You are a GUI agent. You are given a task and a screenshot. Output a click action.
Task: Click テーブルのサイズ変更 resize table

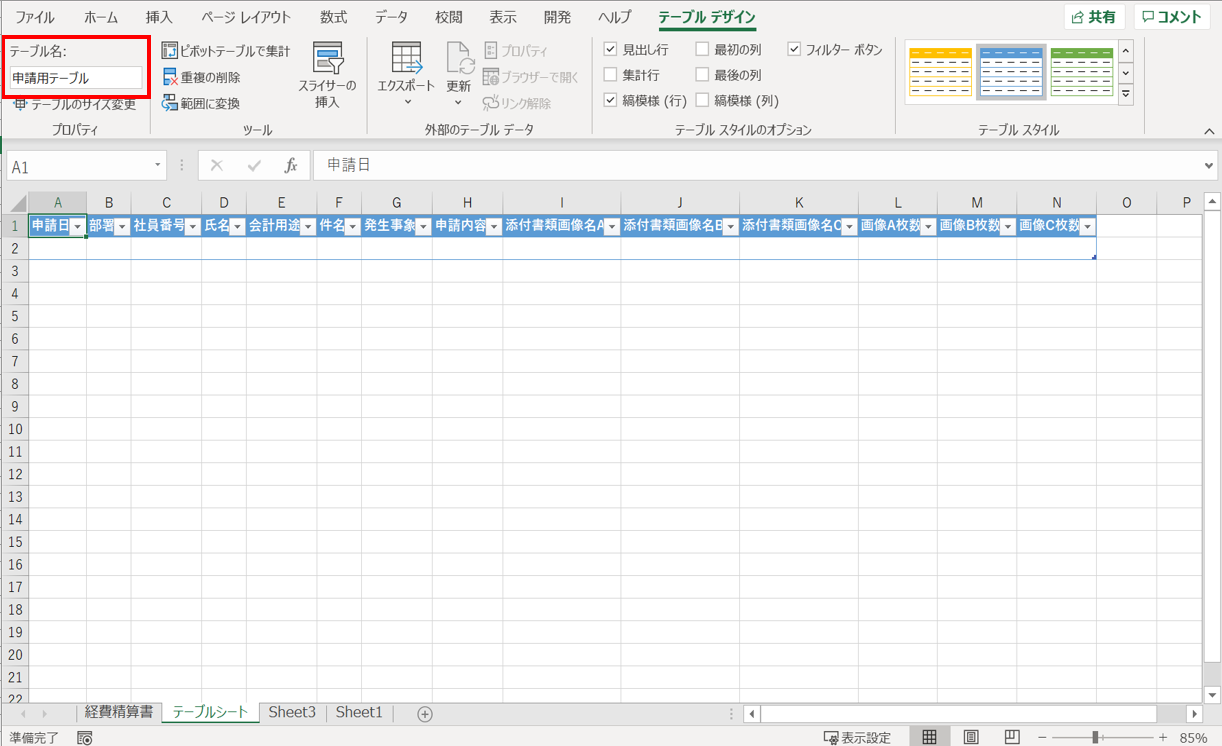pos(75,104)
